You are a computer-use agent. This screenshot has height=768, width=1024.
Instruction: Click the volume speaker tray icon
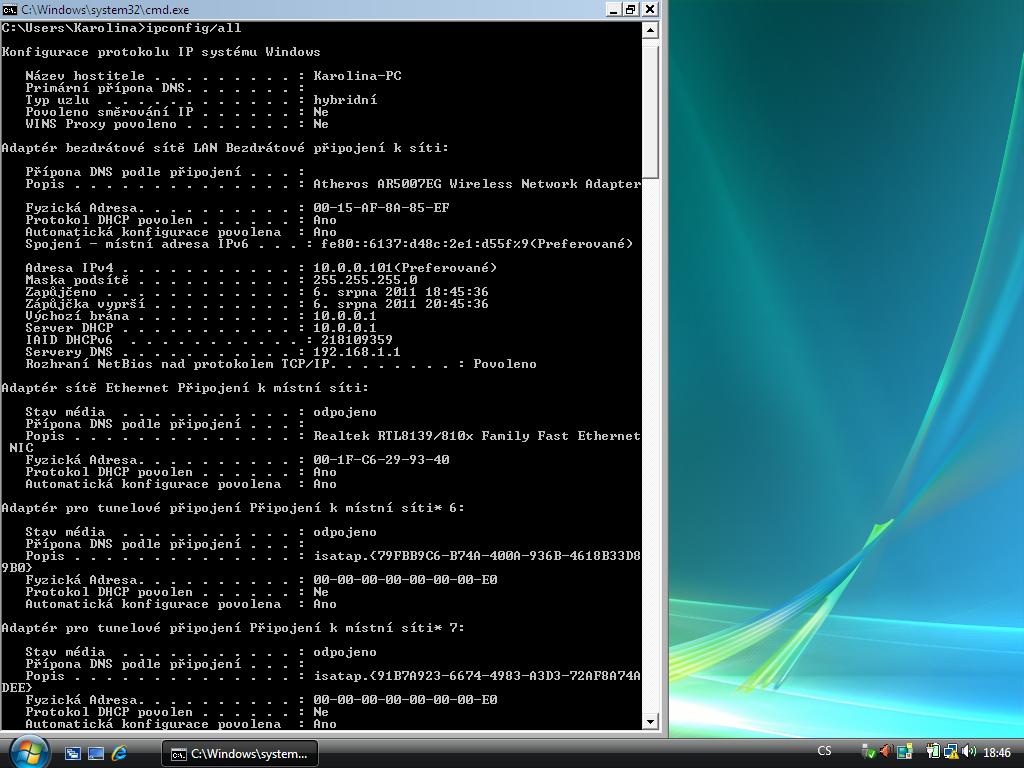tap(968, 751)
